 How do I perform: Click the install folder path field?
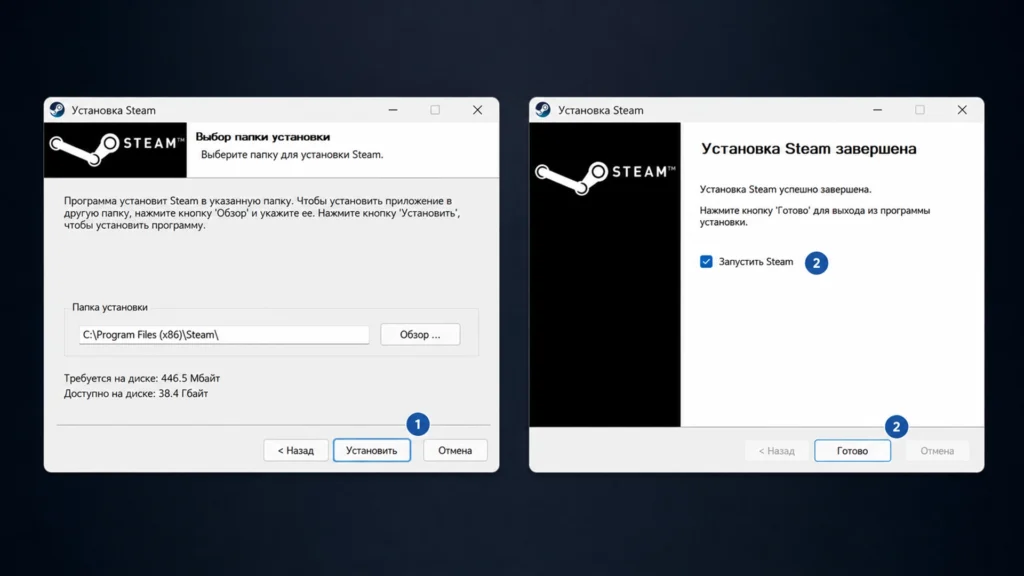point(224,334)
